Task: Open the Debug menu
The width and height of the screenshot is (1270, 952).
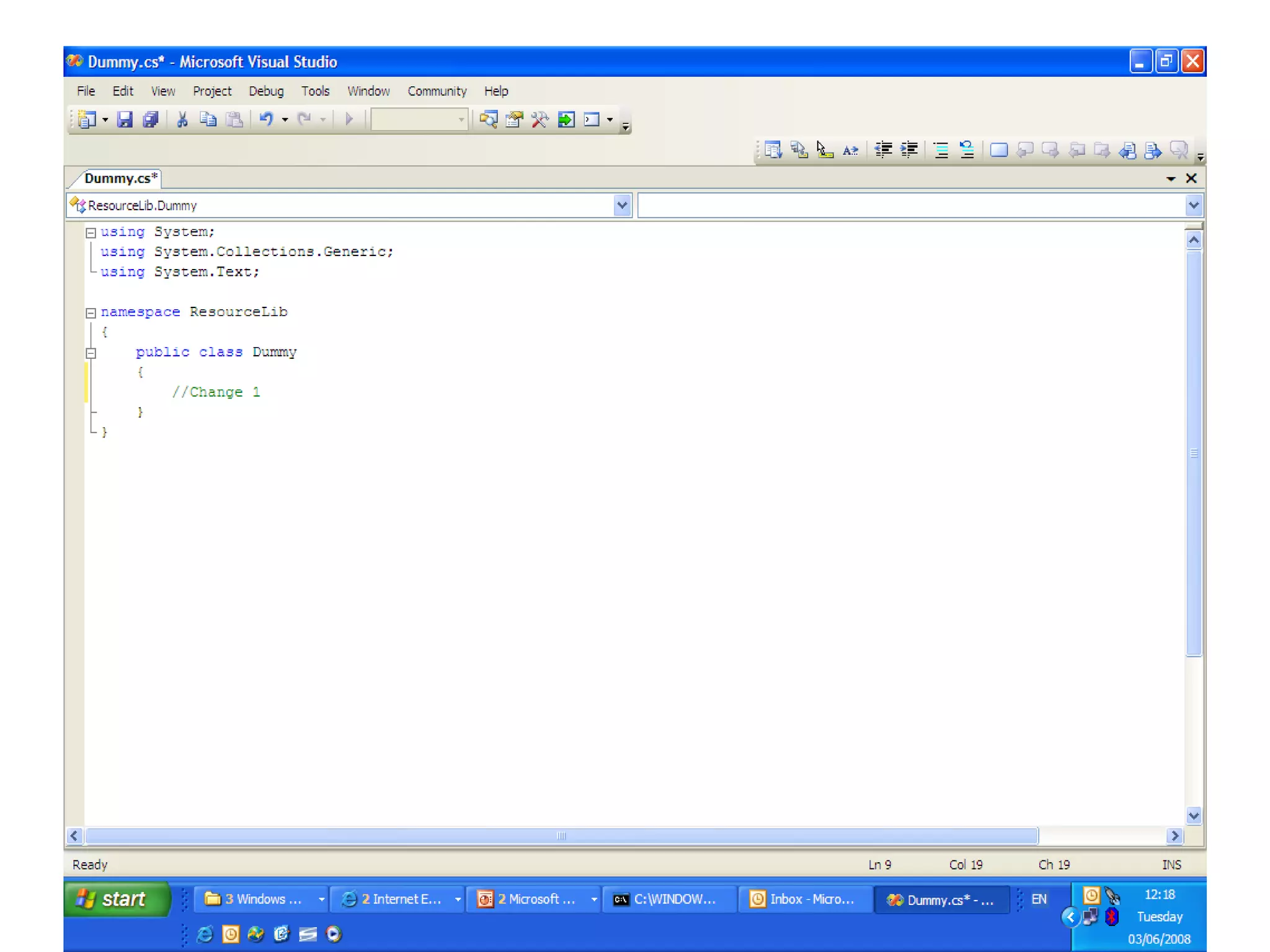Action: click(x=266, y=91)
